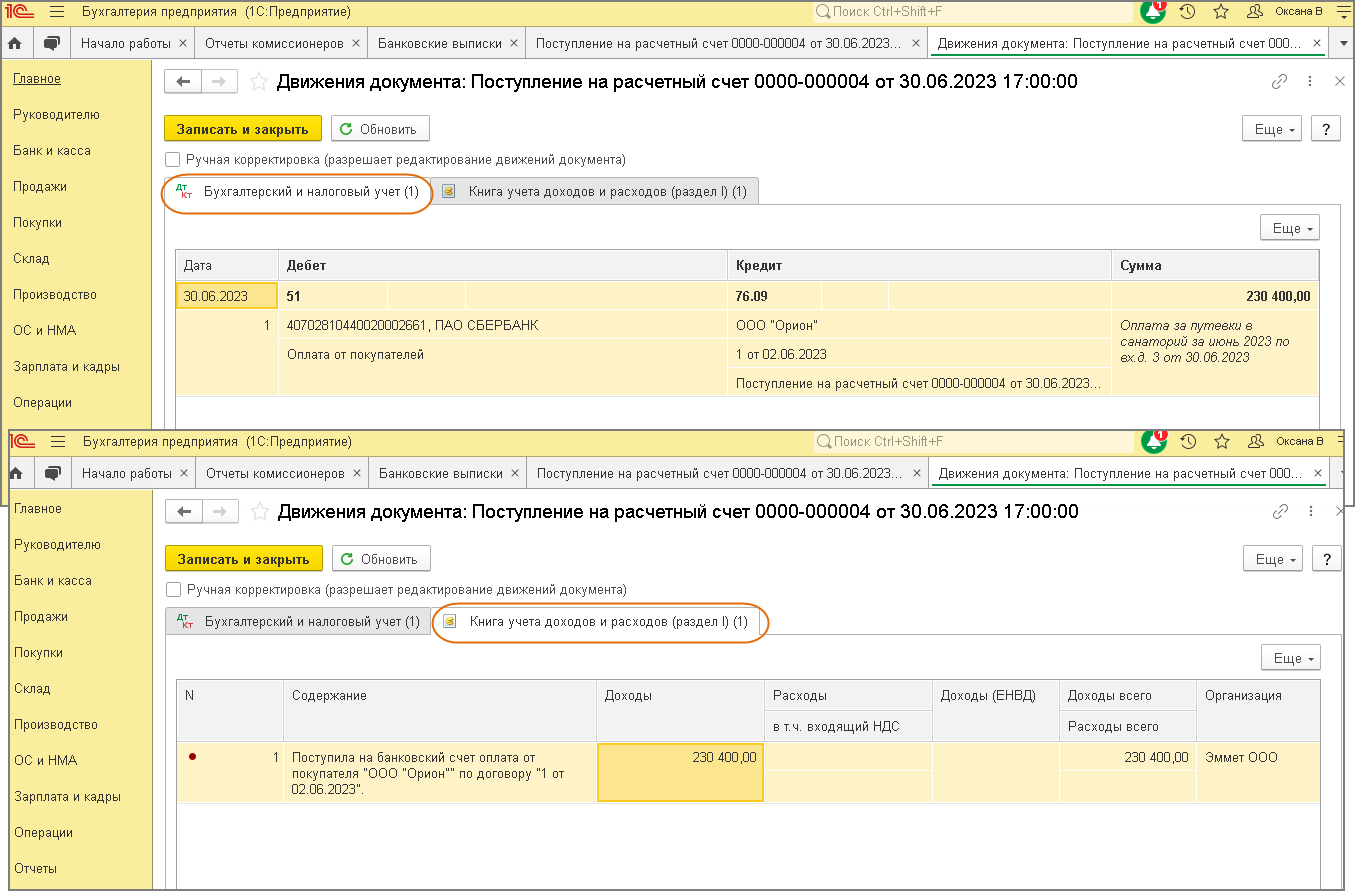Screen dimensions: 1355x894
Task: Add lower document to favorites with star
Action: click(x=260, y=512)
